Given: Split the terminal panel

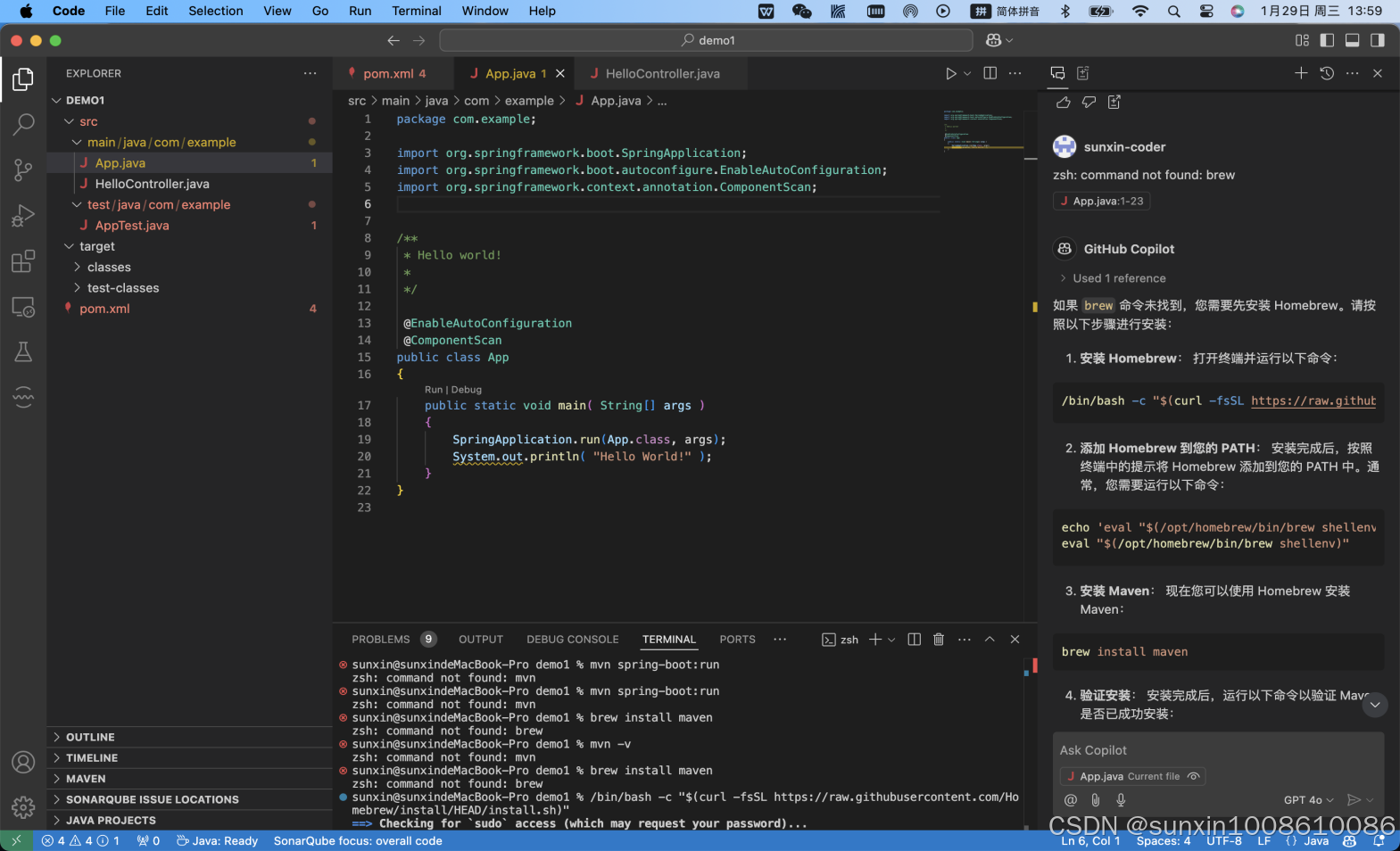Looking at the screenshot, I should click(x=914, y=640).
